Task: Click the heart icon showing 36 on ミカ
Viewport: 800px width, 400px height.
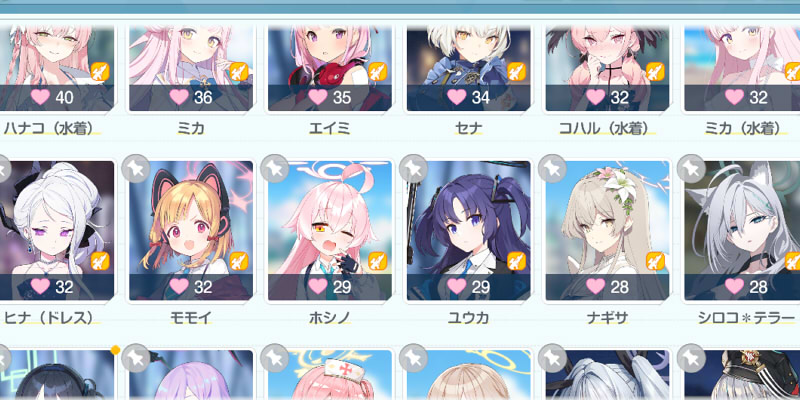Action: pos(179,97)
